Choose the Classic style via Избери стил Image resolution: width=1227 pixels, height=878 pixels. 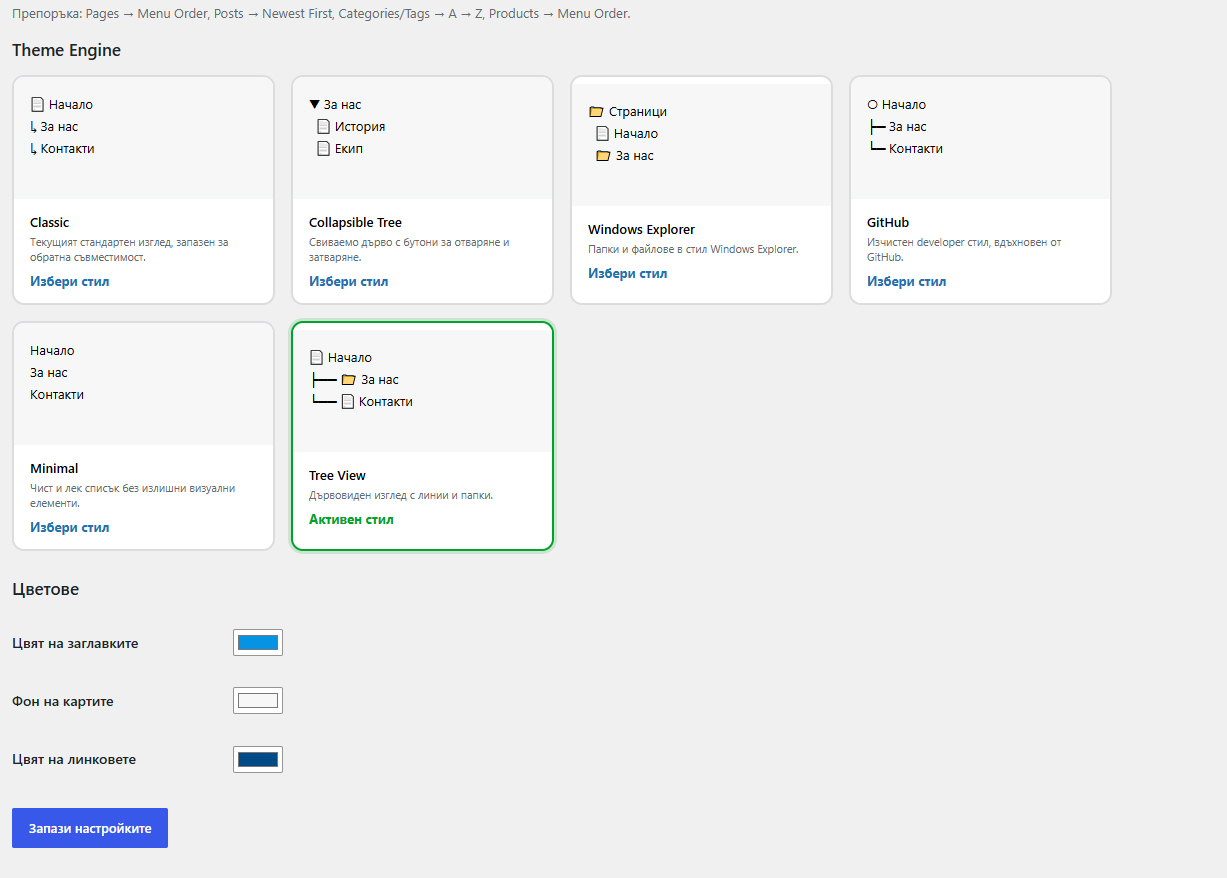70,281
